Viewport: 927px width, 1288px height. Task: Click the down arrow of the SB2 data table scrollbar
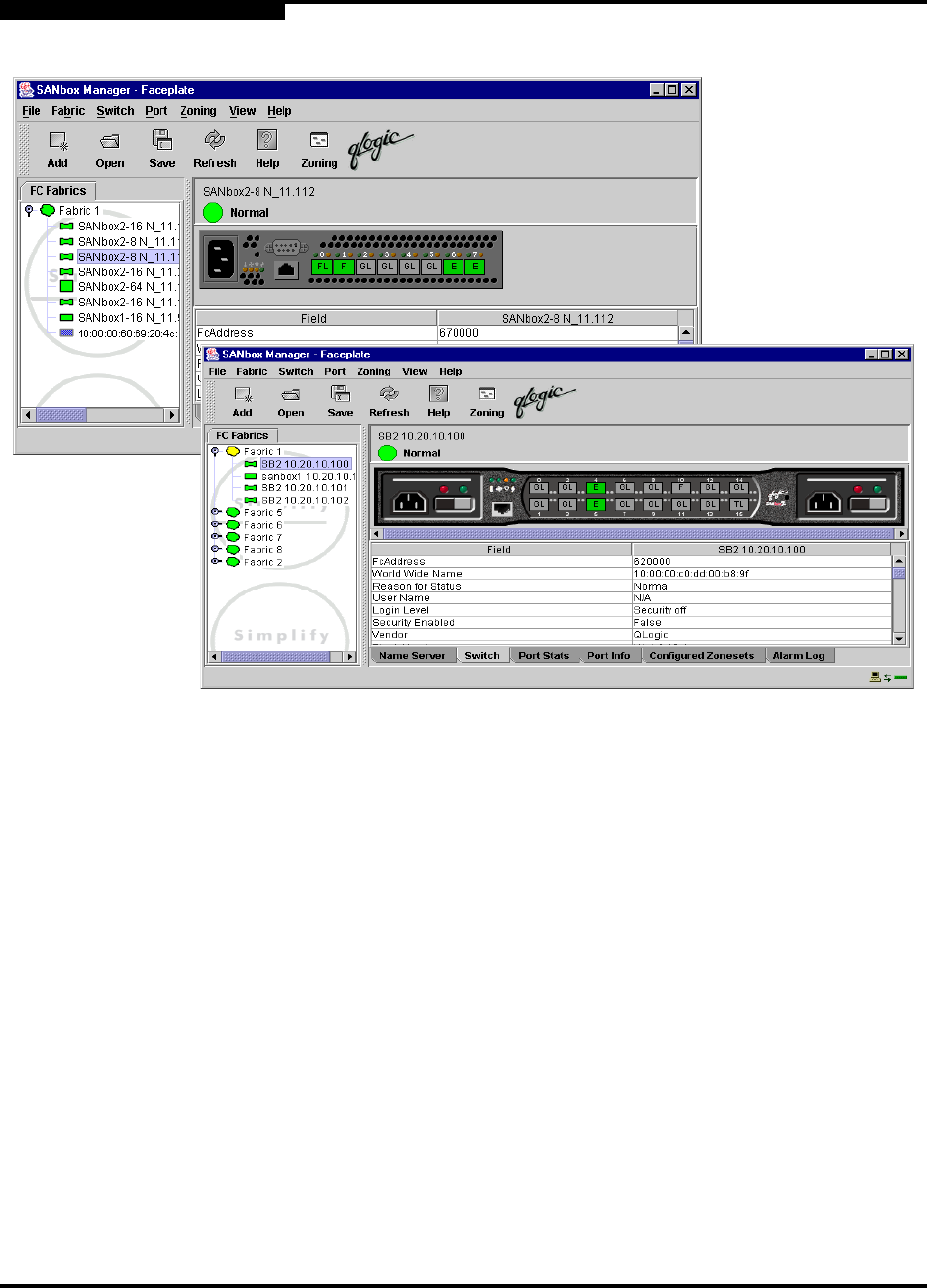(x=899, y=639)
